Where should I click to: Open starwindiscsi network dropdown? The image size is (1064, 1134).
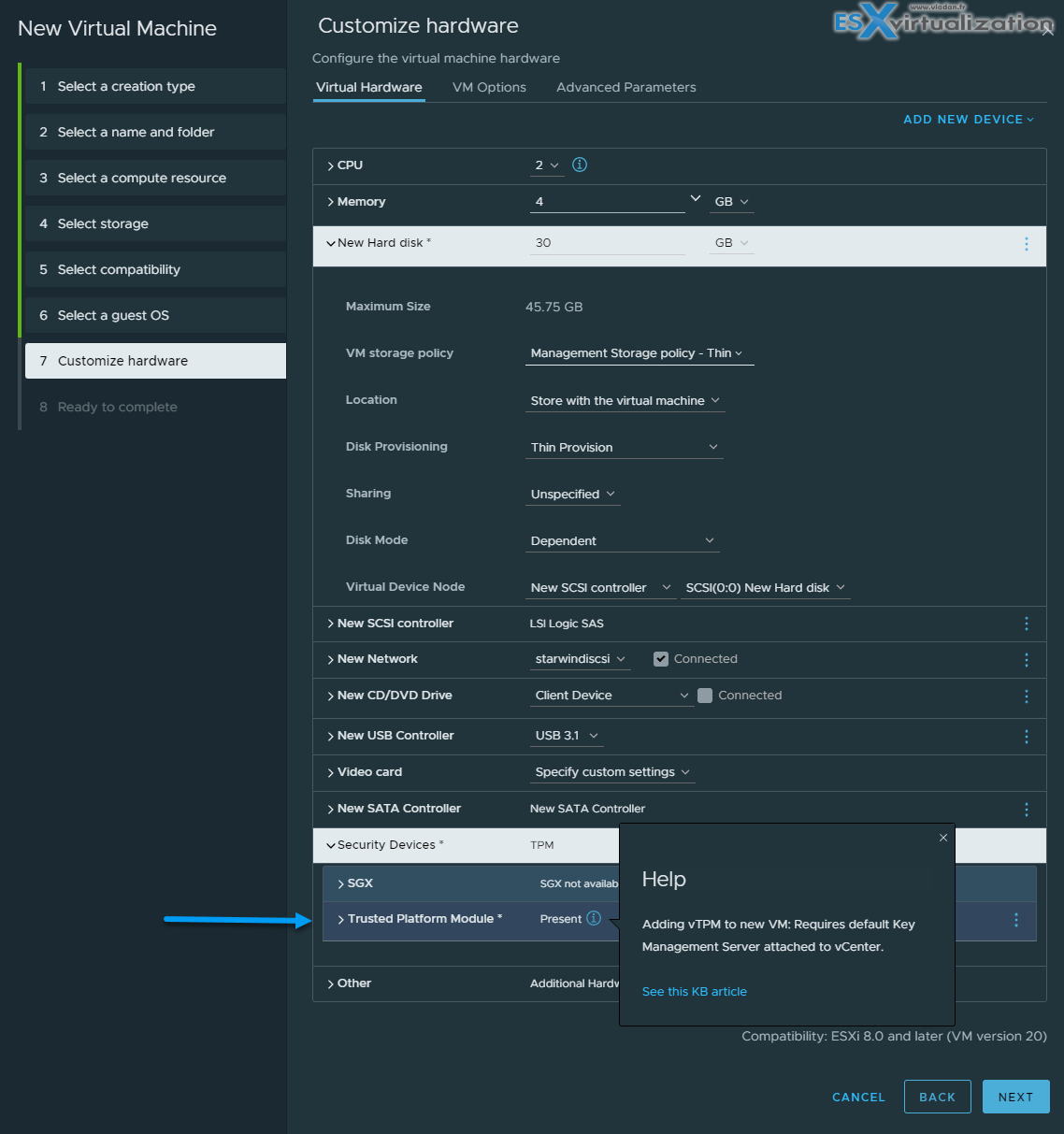pos(581,659)
